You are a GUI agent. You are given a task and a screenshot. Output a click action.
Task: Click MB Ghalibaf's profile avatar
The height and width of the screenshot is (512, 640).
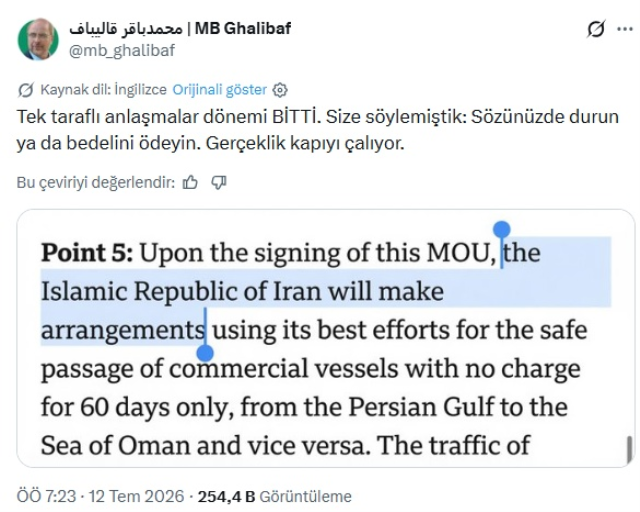pyautogui.click(x=38, y=39)
